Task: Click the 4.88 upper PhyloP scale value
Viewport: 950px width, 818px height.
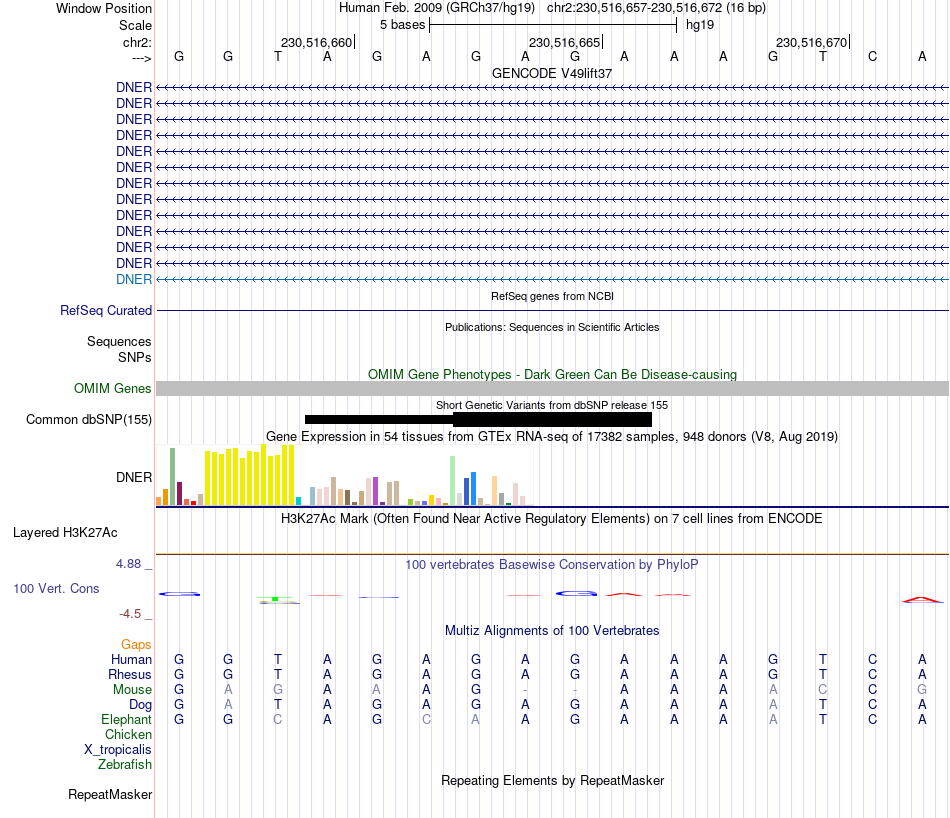Action: click(128, 564)
